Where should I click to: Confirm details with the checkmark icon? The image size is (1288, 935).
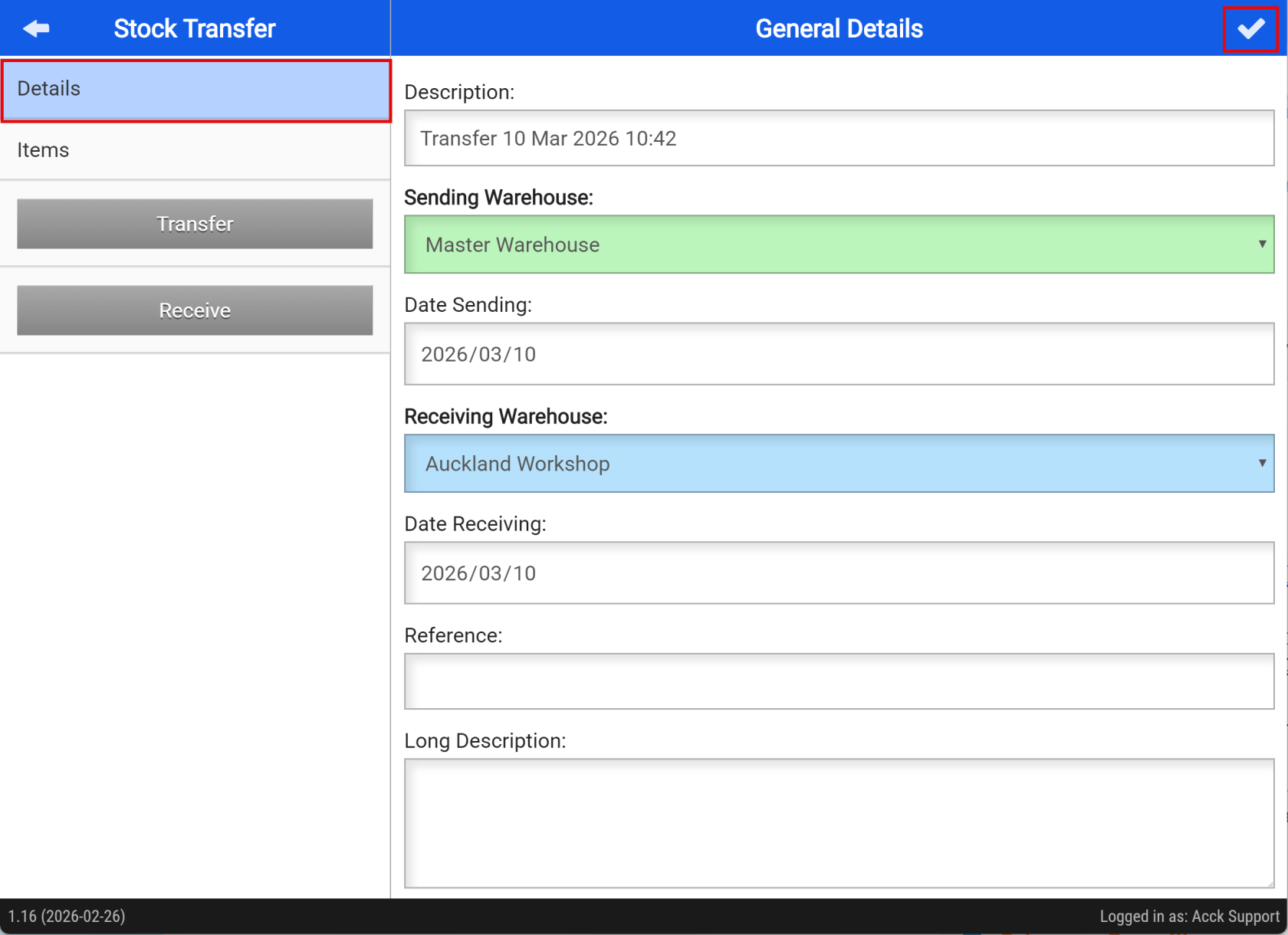coord(1250,29)
